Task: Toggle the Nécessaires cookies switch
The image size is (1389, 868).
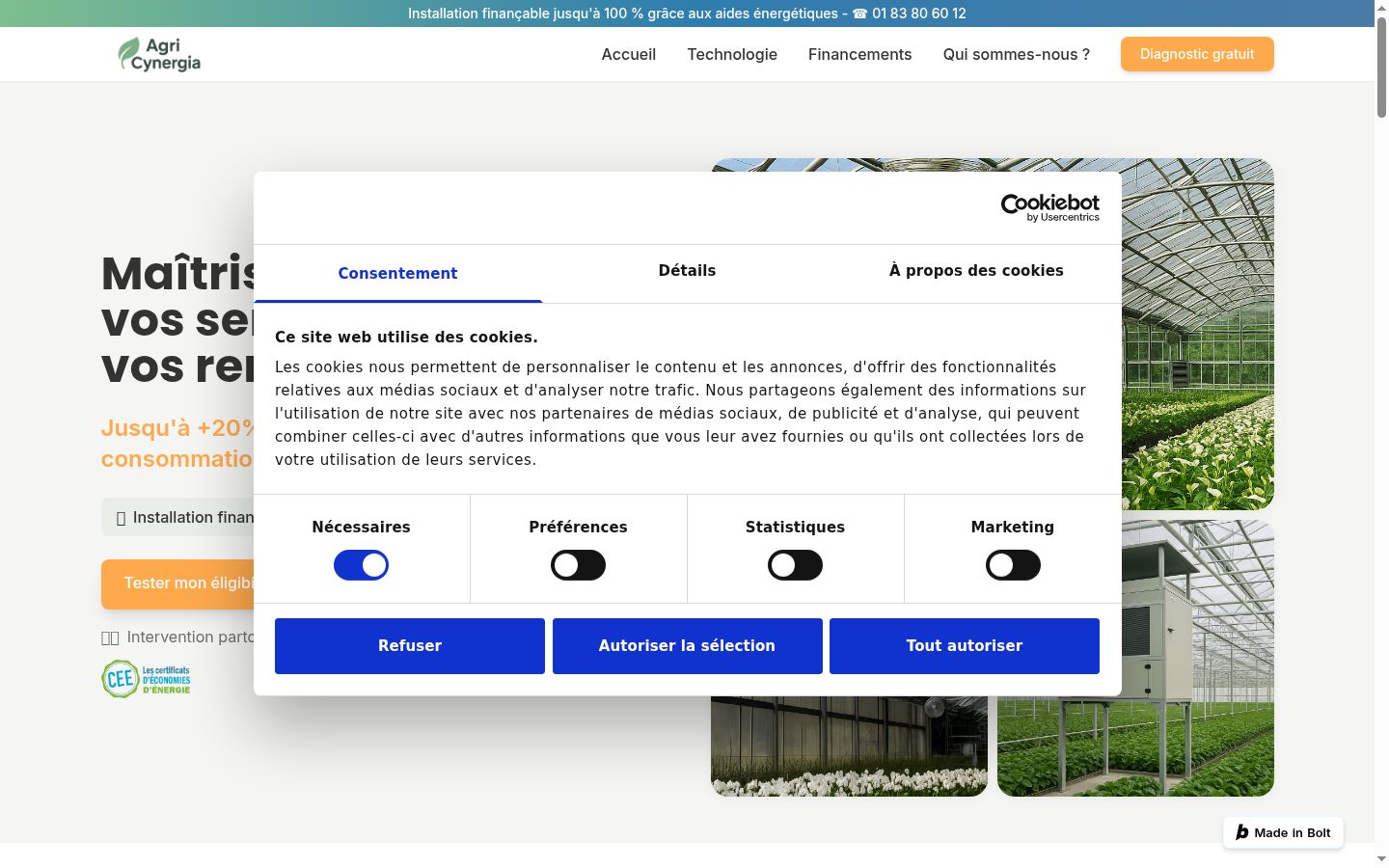Action: pos(361,565)
